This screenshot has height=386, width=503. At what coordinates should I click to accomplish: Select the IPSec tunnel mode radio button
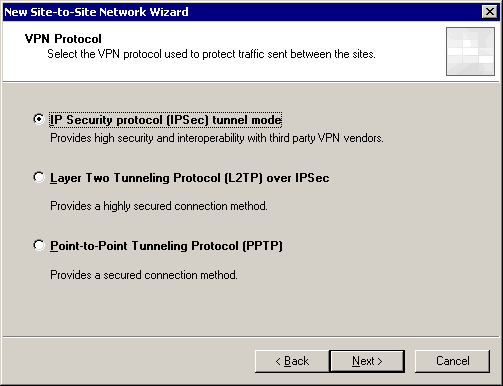(x=39, y=119)
